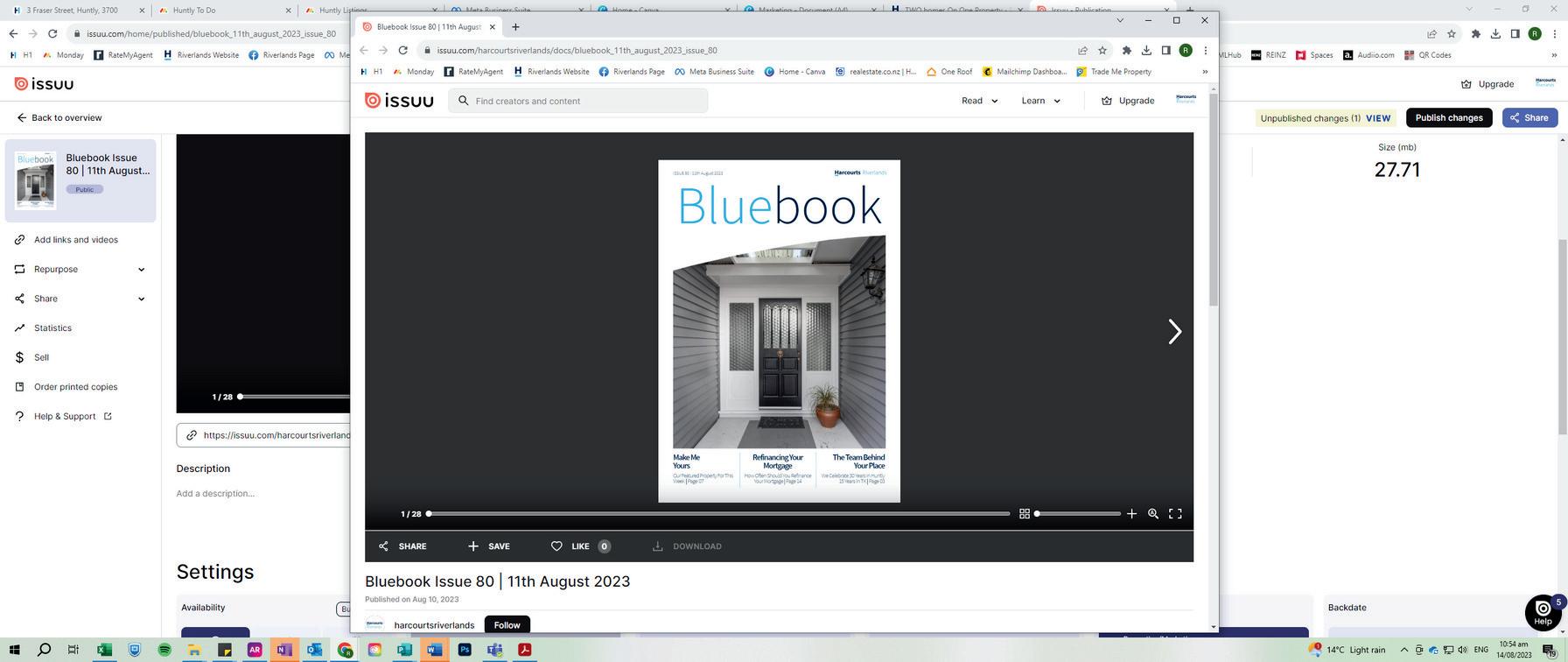Image resolution: width=1568 pixels, height=662 pixels.
Task: Show hidden system tray icons
Action: (x=1404, y=650)
